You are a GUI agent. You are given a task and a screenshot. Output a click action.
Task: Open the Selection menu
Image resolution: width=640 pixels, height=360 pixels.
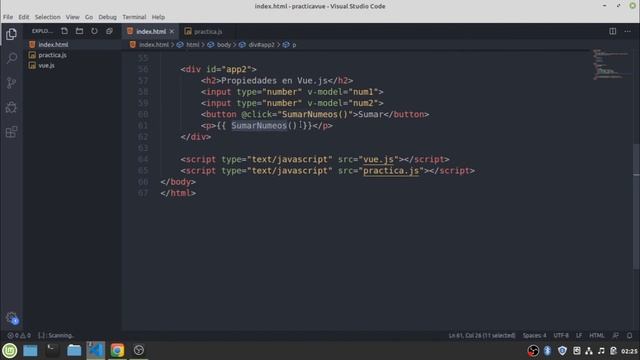[x=47, y=17]
